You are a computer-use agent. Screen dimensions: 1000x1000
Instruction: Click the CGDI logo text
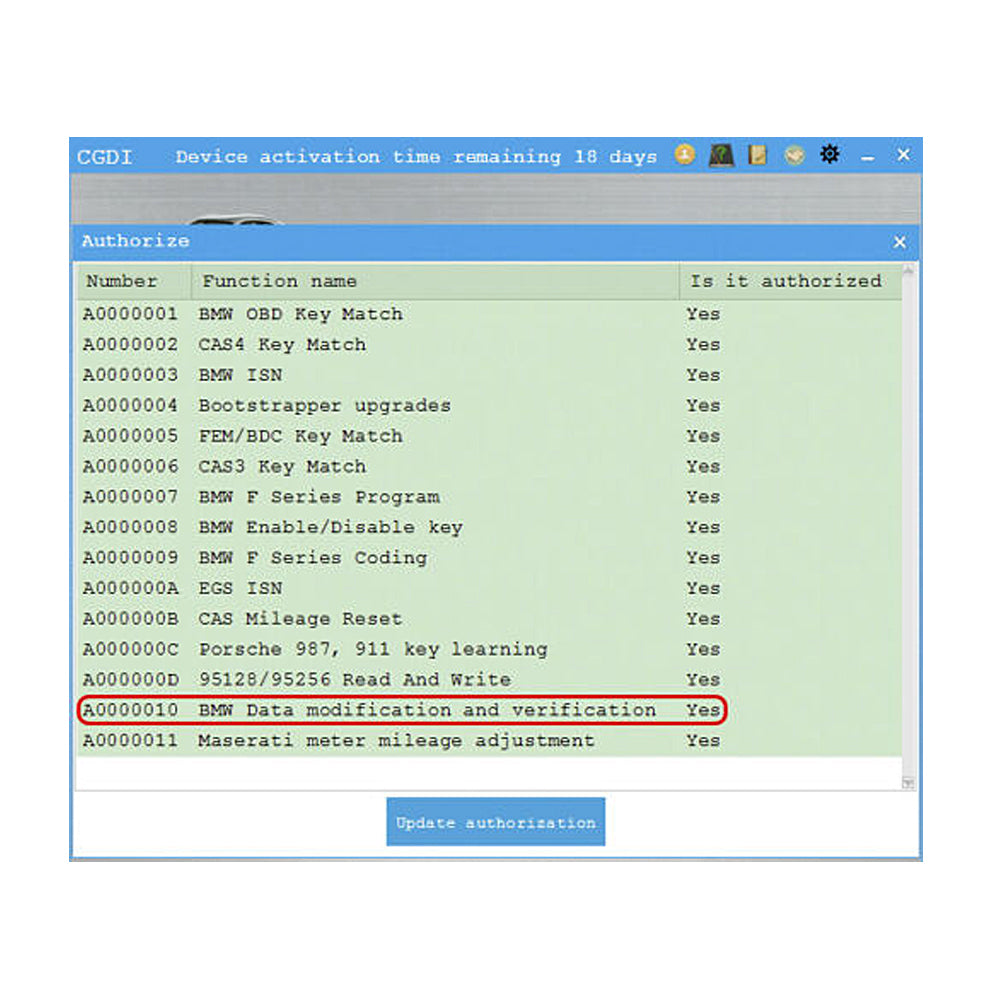[x=106, y=157]
